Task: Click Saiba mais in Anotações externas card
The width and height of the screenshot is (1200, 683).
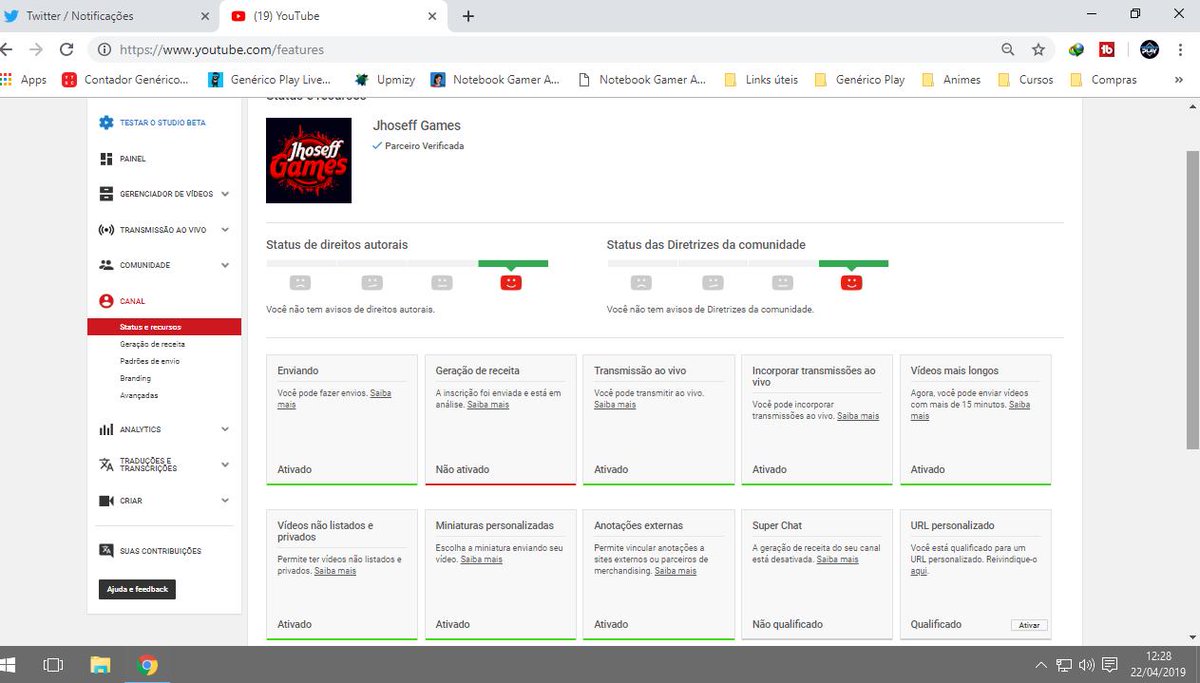Action: click(x=675, y=571)
